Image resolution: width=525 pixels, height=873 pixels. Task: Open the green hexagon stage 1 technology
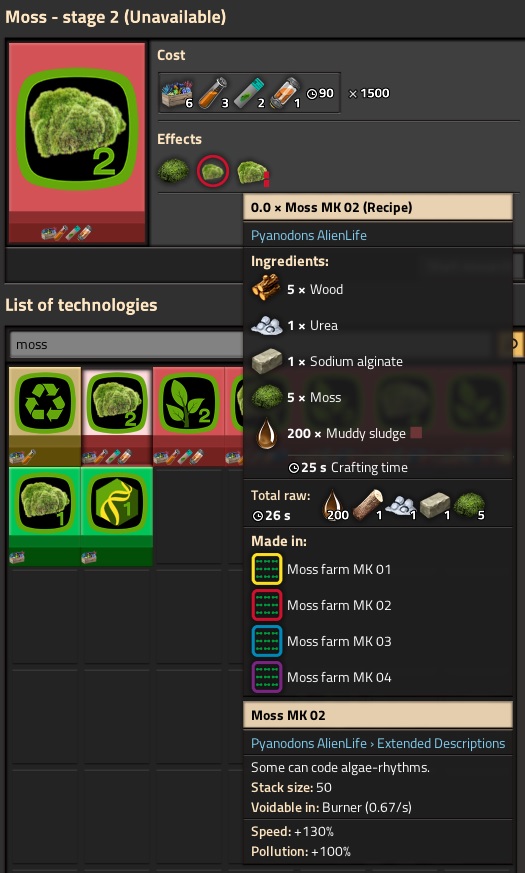(117, 517)
